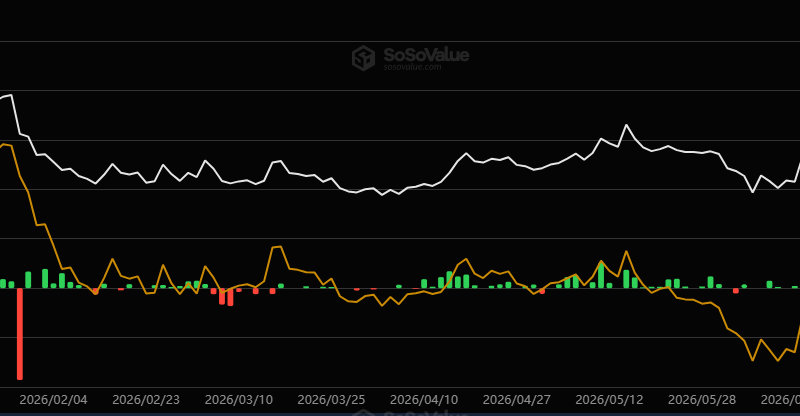The width and height of the screenshot is (800, 416).
Task: Select the 2026/03/10 date label
Action: click(x=239, y=400)
